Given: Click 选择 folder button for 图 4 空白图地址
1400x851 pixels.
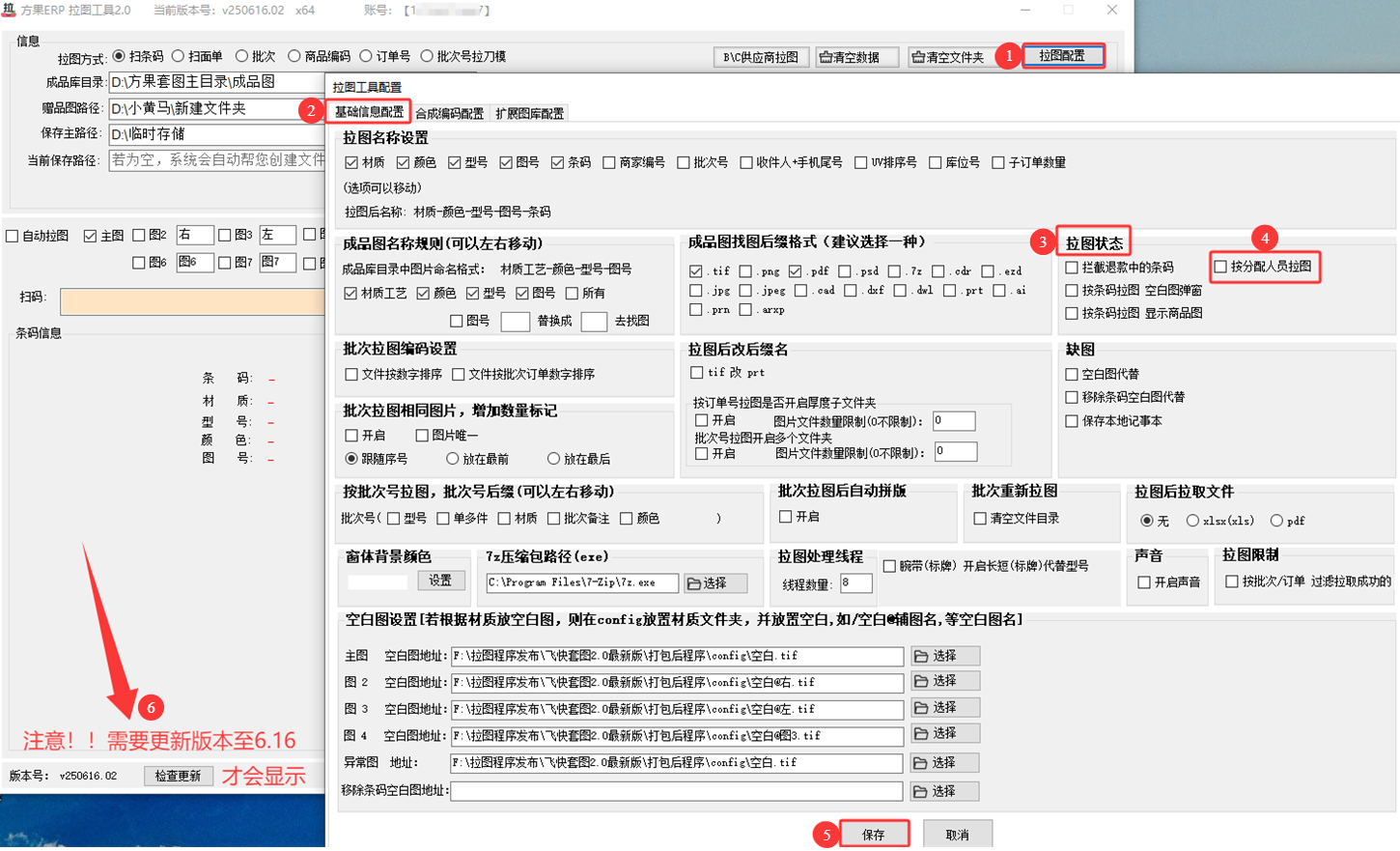Looking at the screenshot, I should pos(944,734).
